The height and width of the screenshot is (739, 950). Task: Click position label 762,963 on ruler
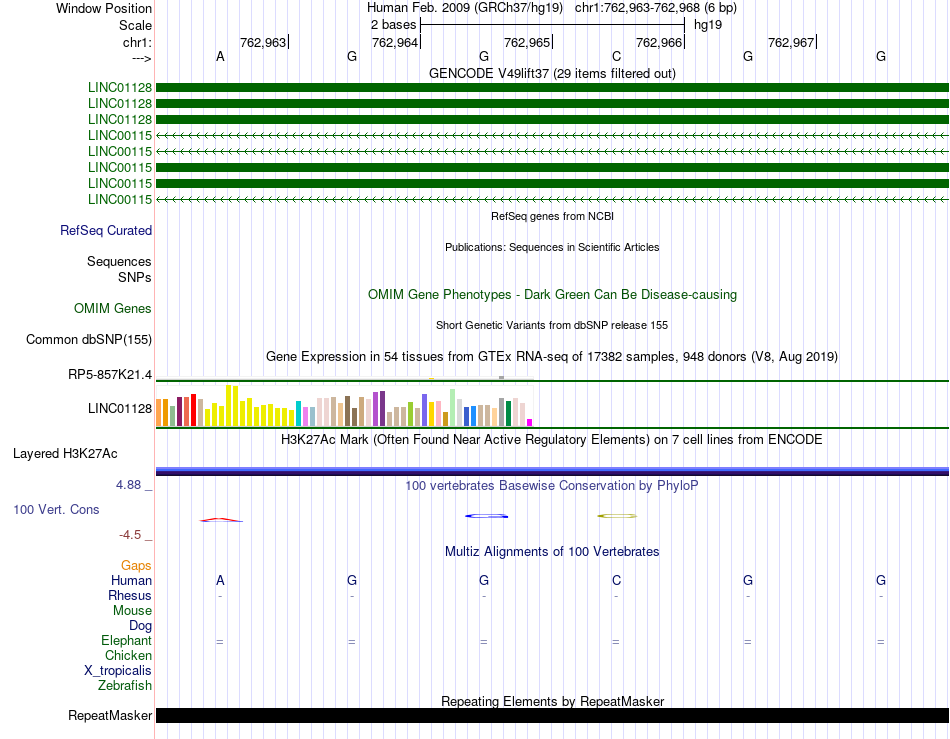pyautogui.click(x=263, y=42)
